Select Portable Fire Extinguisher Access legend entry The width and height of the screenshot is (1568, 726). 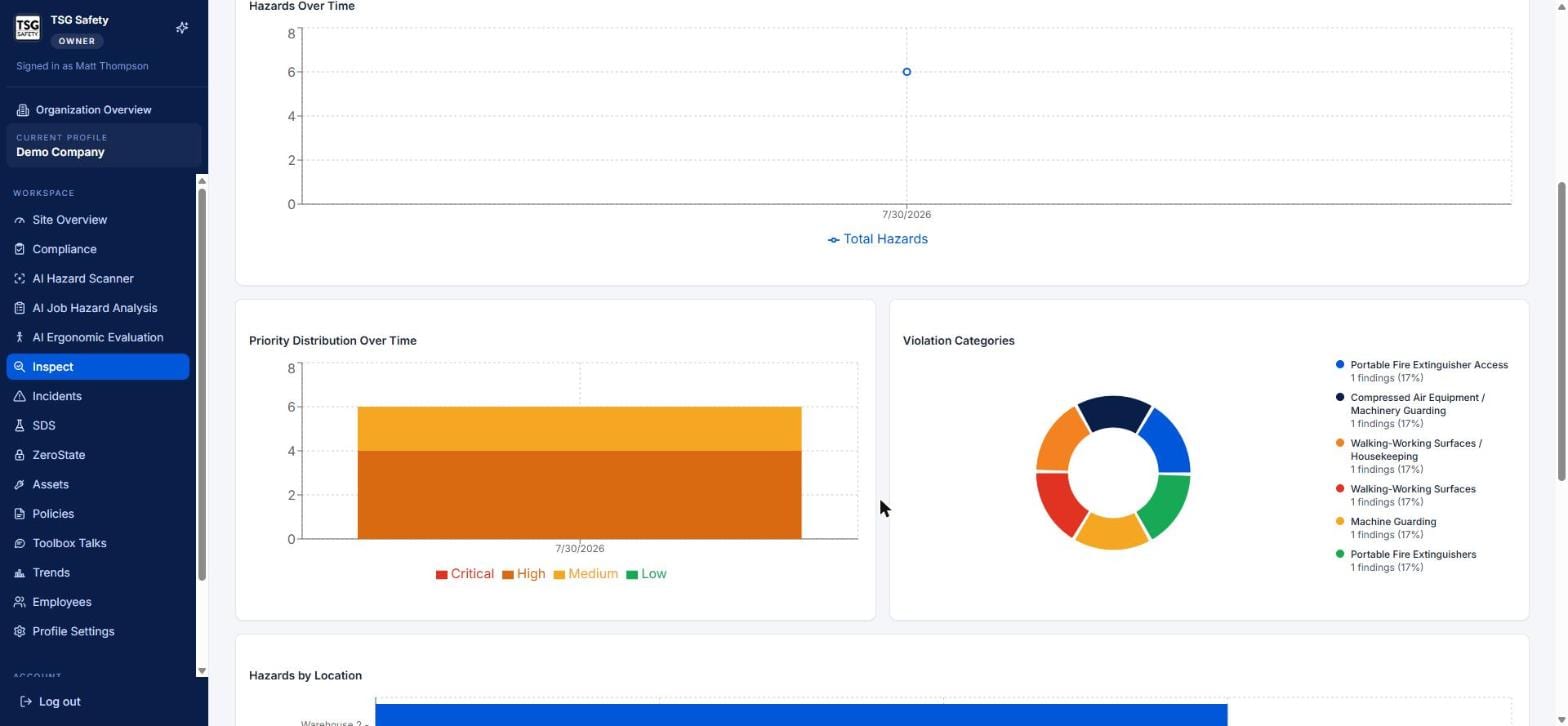point(1422,371)
